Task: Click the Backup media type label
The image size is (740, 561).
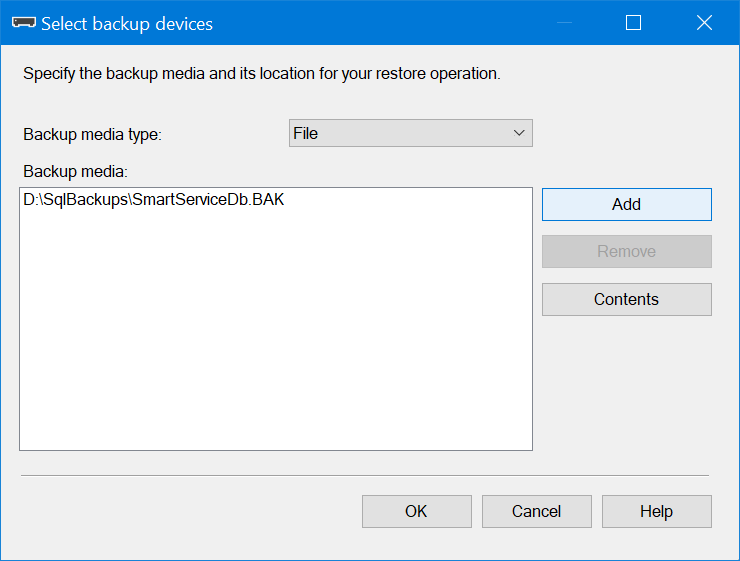Action: tap(92, 134)
